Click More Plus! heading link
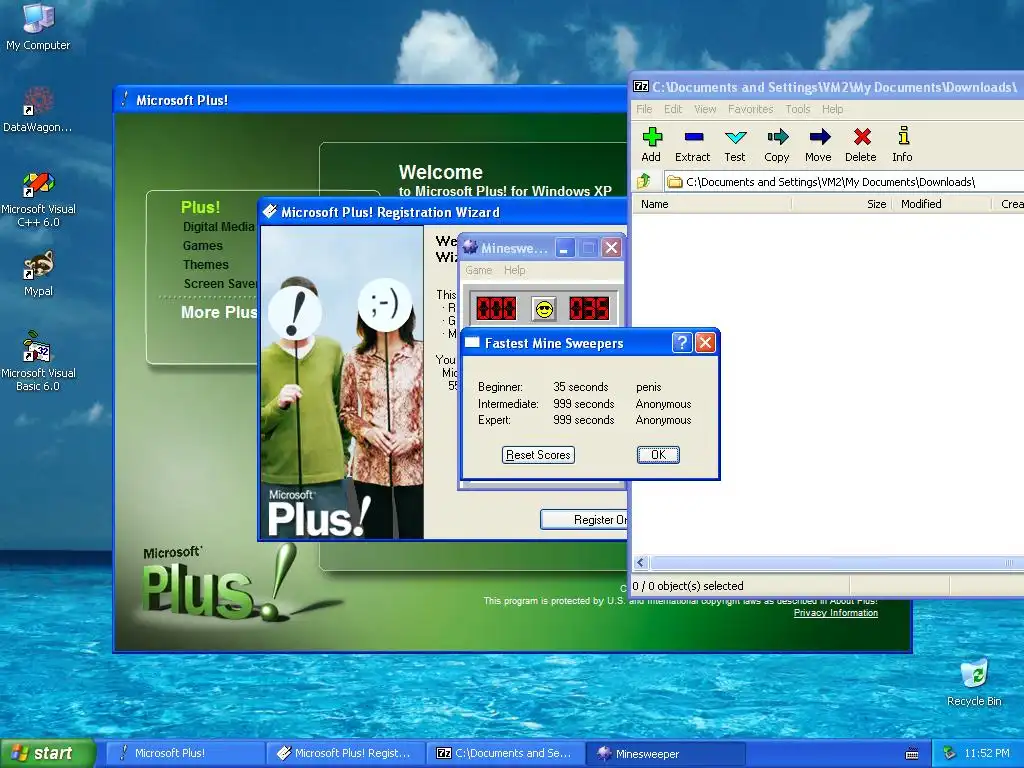The height and width of the screenshot is (768, 1024). click(219, 312)
